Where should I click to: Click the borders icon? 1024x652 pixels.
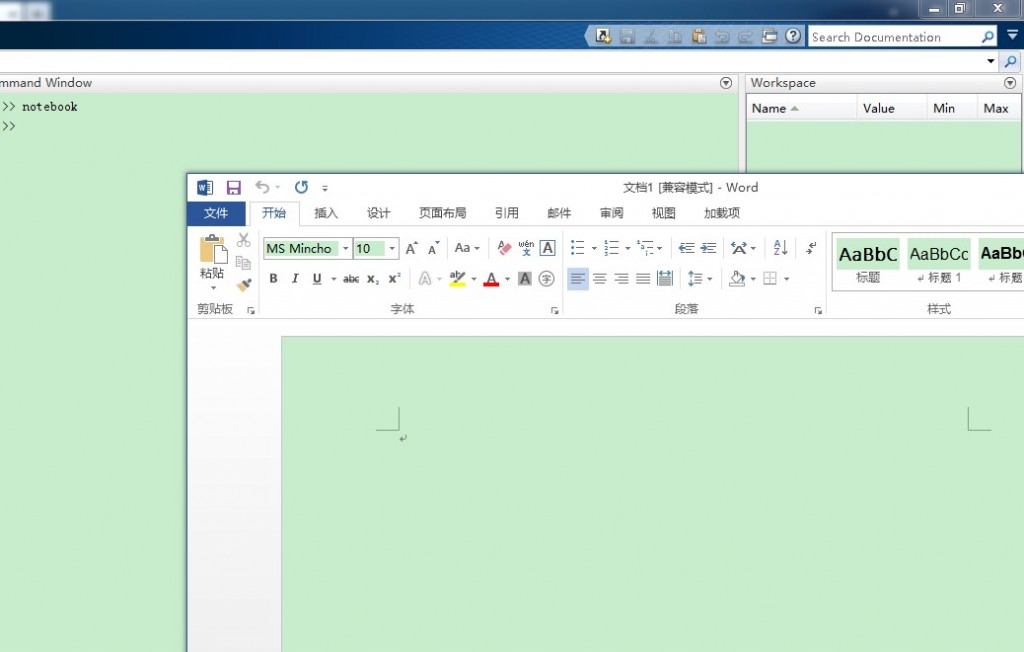[771, 279]
